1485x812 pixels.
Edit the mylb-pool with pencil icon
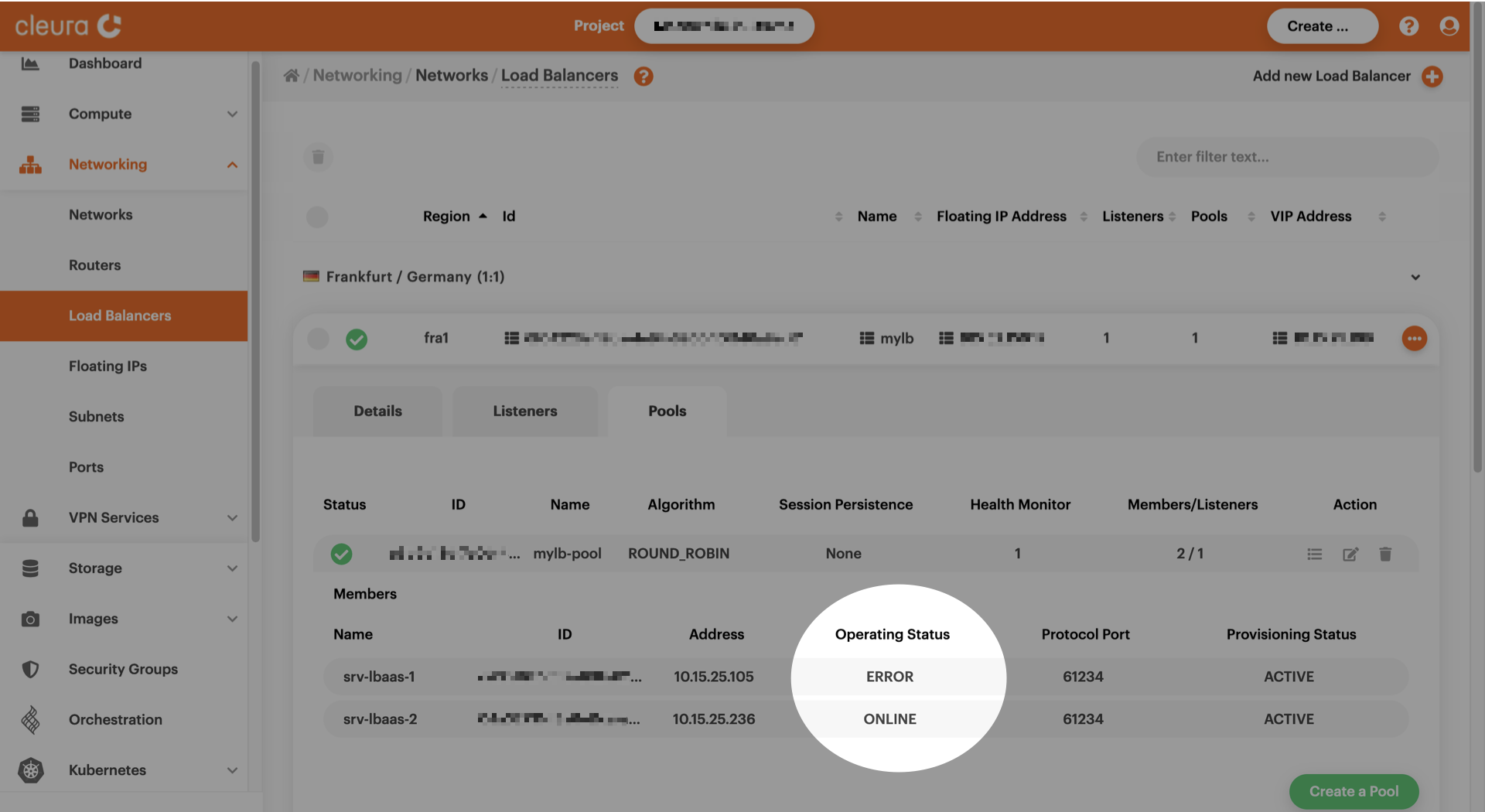tap(1350, 554)
